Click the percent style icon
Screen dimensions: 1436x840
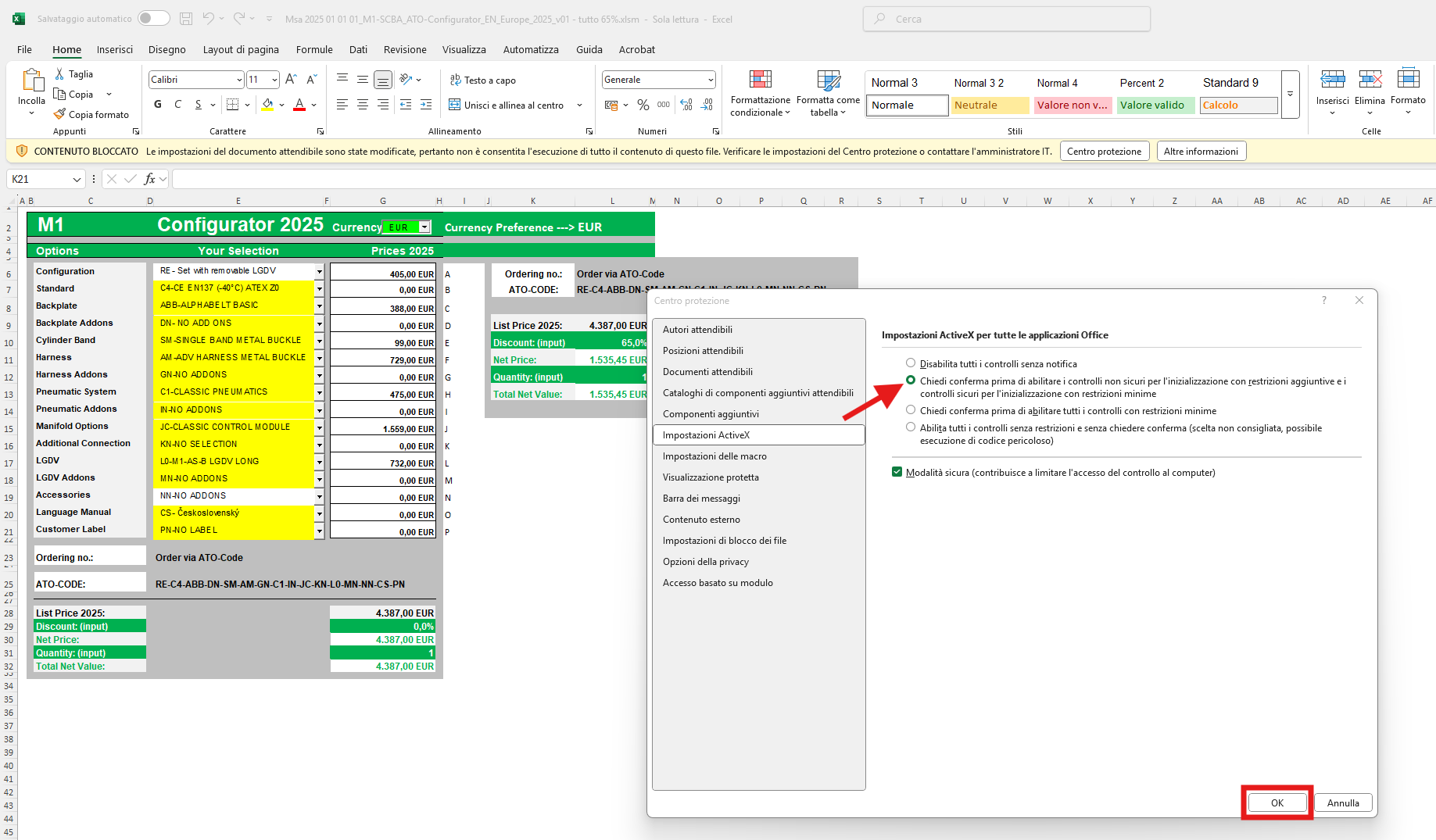pyautogui.click(x=643, y=105)
